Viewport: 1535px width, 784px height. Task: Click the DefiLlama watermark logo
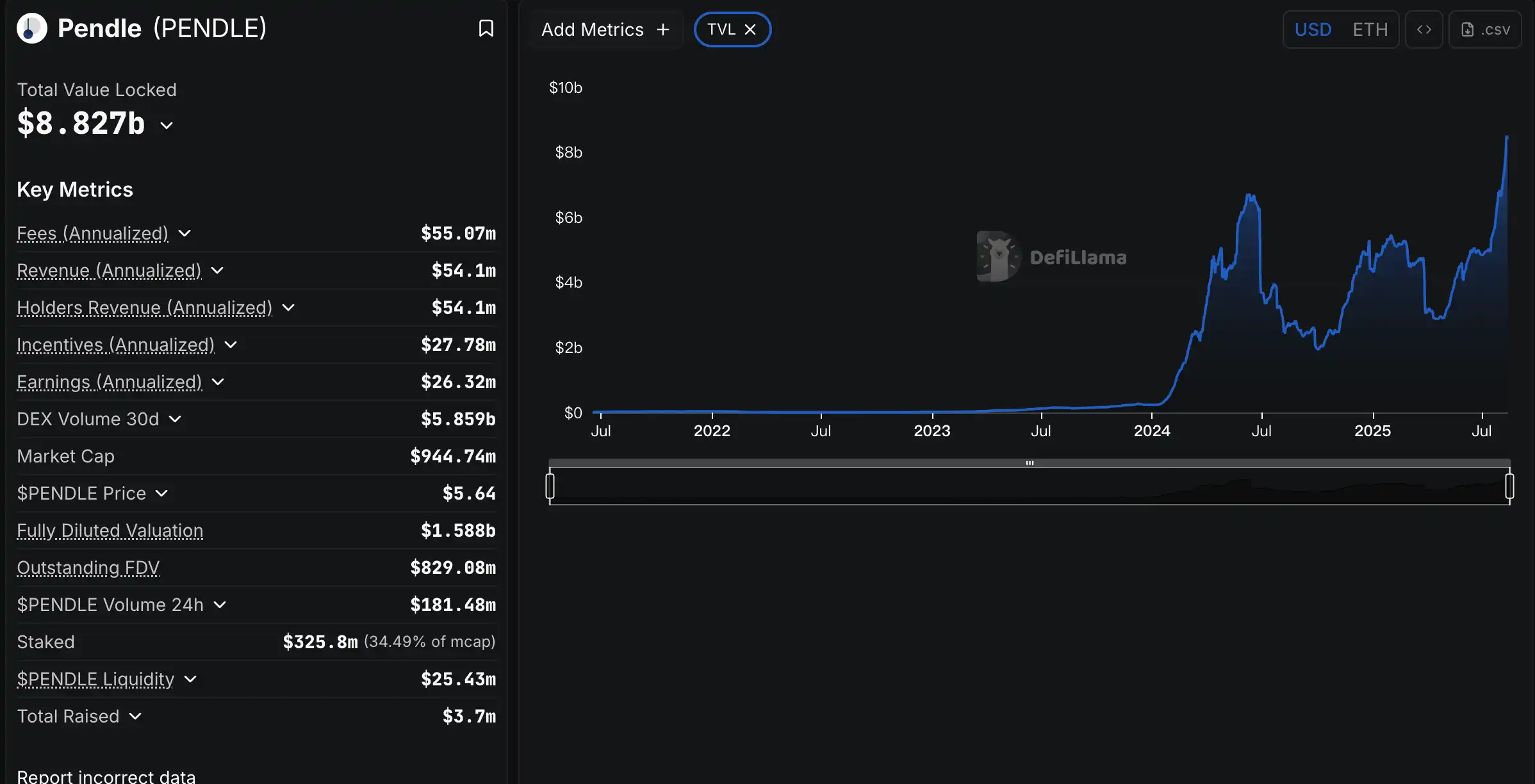coord(998,256)
